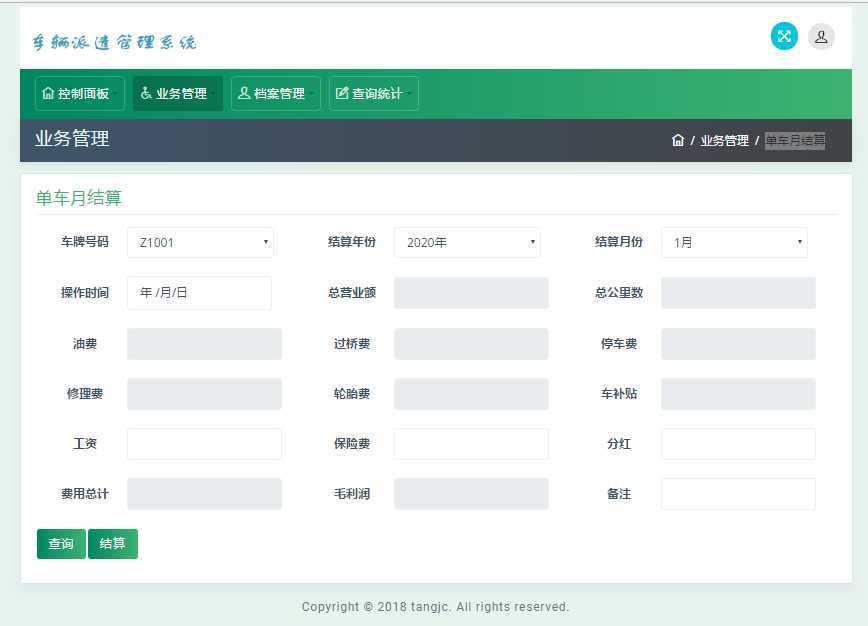This screenshot has height=626, width=868.
Task: Click the 查询 button
Action: [61, 544]
